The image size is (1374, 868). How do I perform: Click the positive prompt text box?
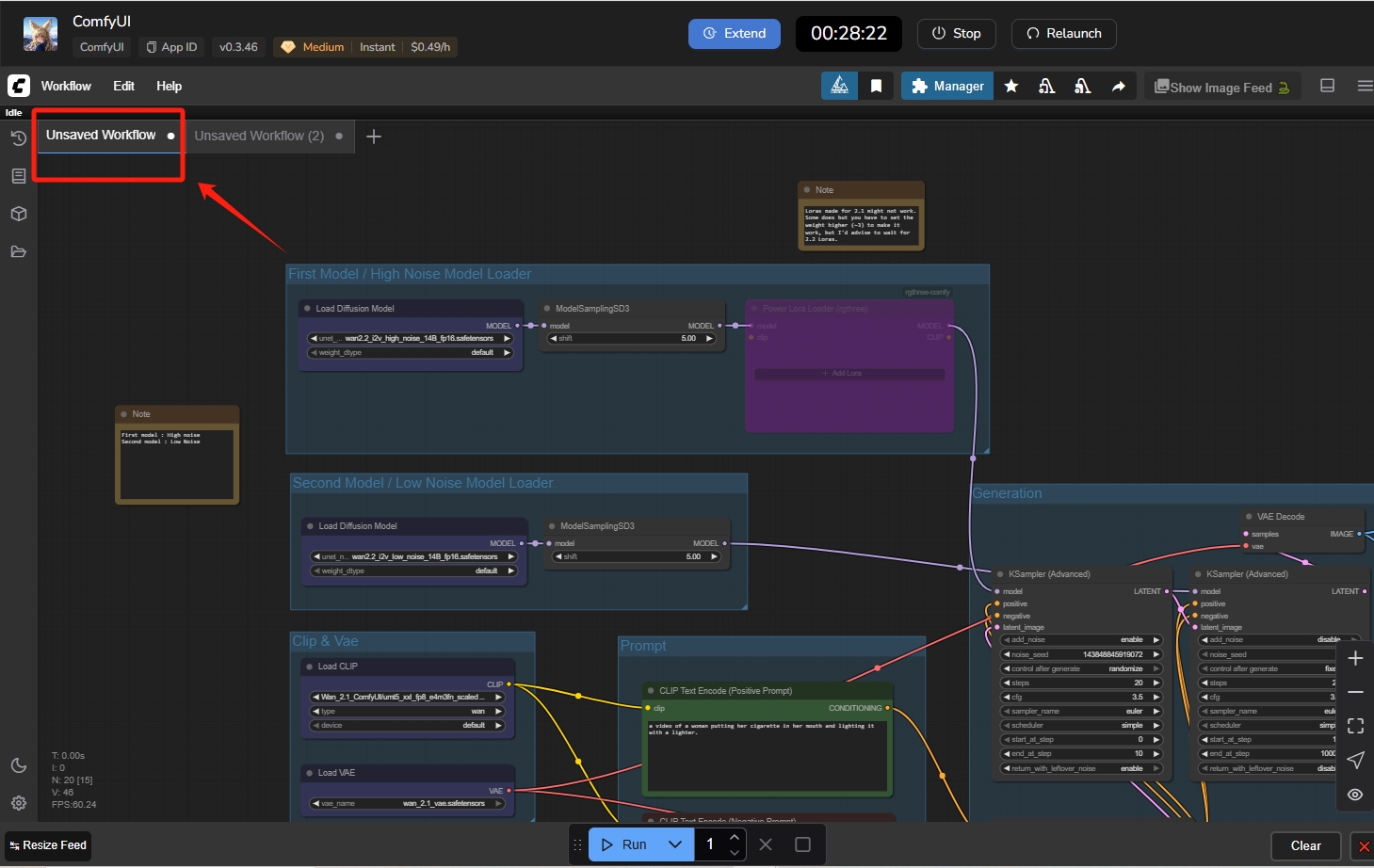[767, 755]
